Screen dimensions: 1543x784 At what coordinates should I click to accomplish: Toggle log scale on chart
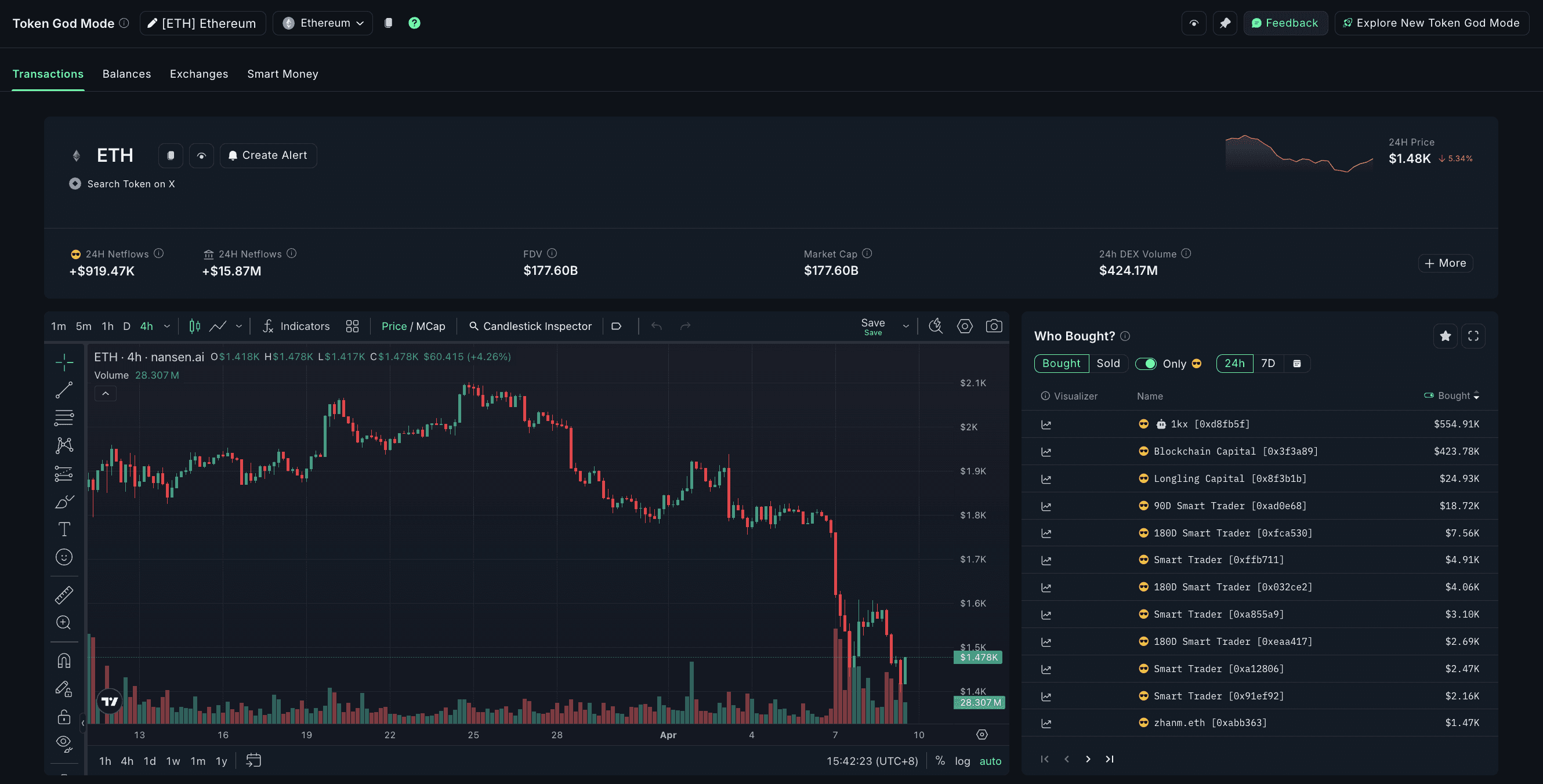pyautogui.click(x=962, y=761)
